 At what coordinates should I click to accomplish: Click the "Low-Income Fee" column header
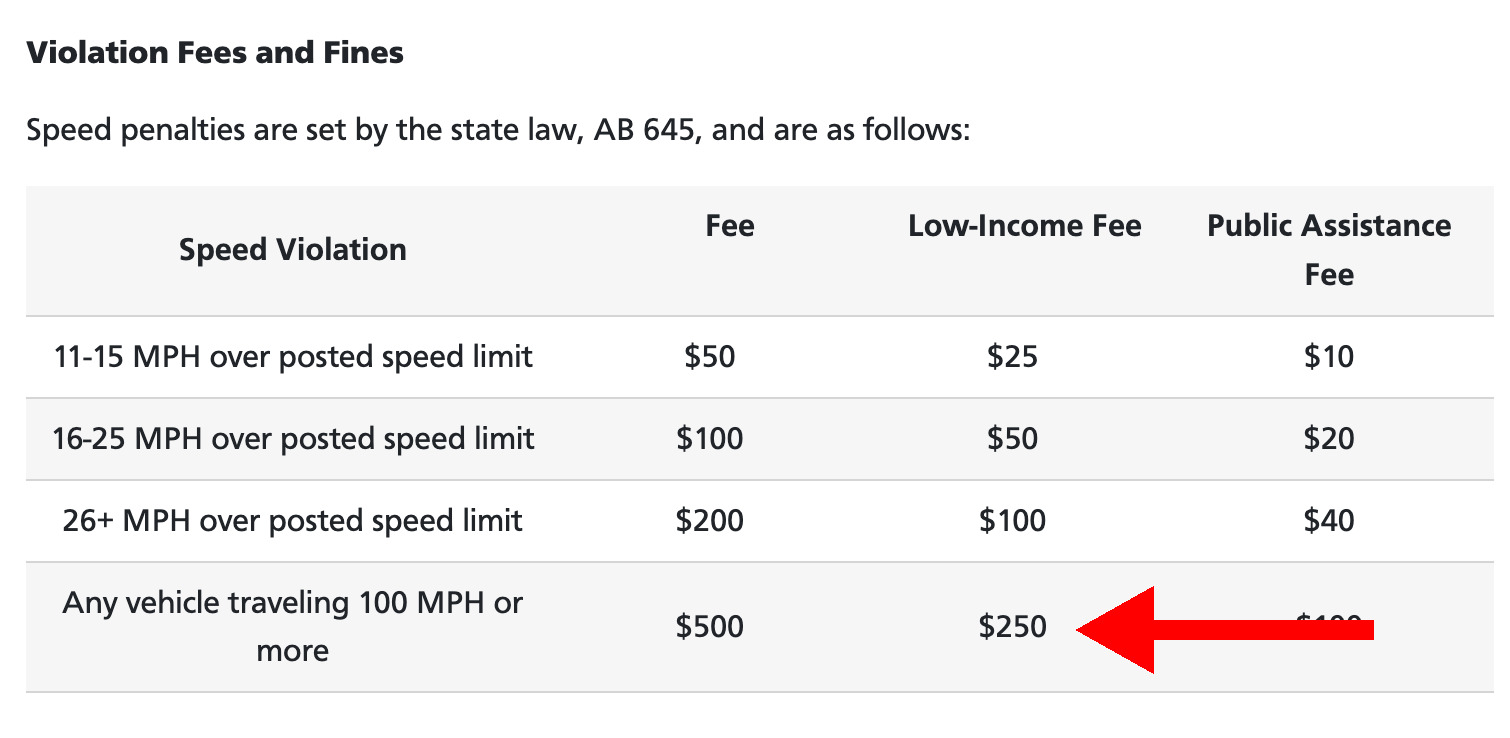pyautogui.click(x=1024, y=226)
